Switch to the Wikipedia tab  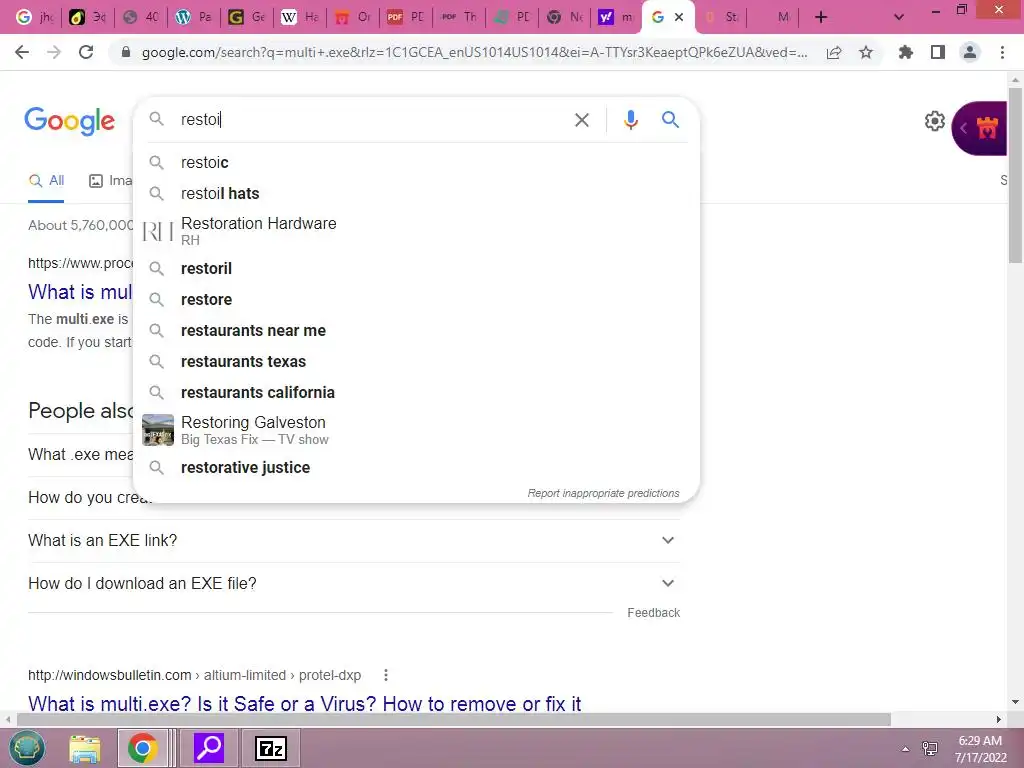coord(300,17)
